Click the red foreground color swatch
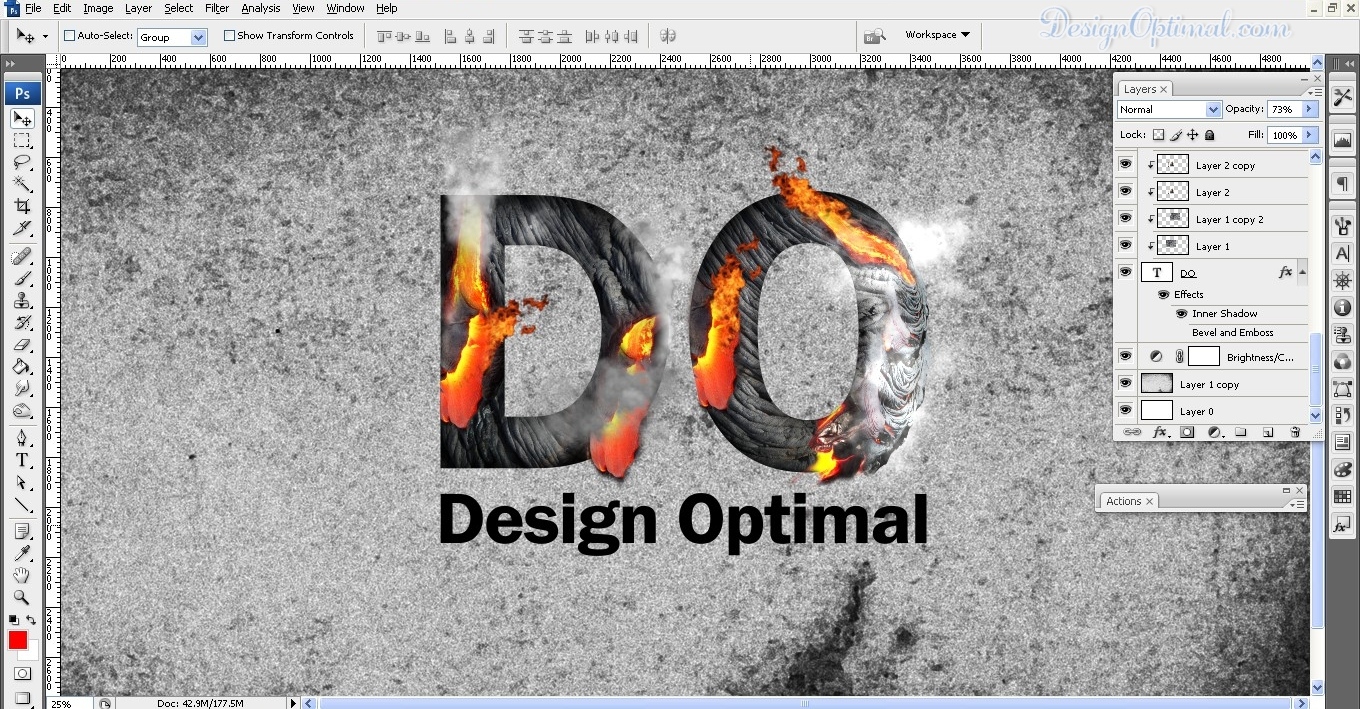 [18, 640]
